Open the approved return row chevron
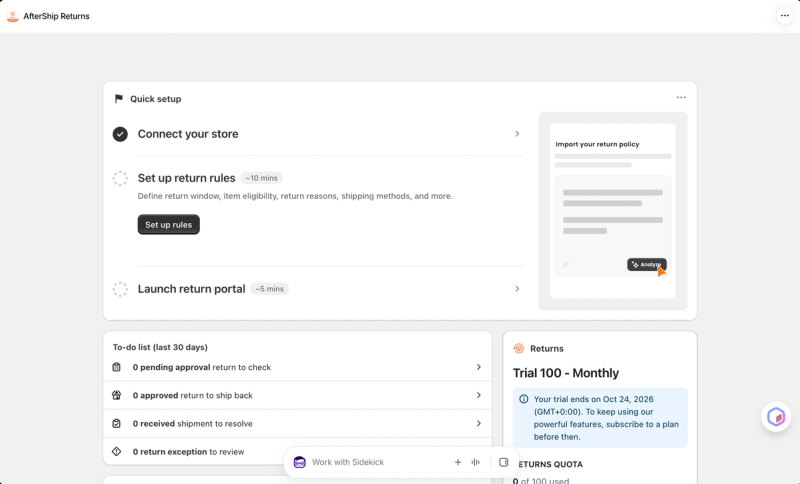 click(479, 395)
